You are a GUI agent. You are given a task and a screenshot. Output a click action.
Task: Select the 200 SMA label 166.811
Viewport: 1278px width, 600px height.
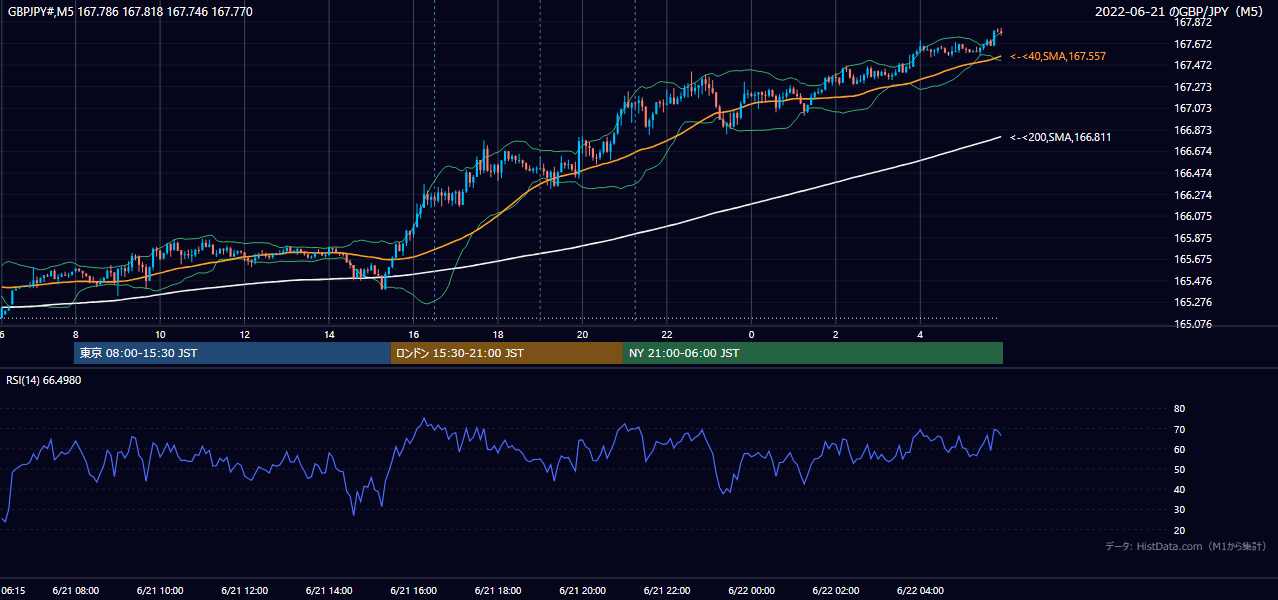(x=1061, y=137)
